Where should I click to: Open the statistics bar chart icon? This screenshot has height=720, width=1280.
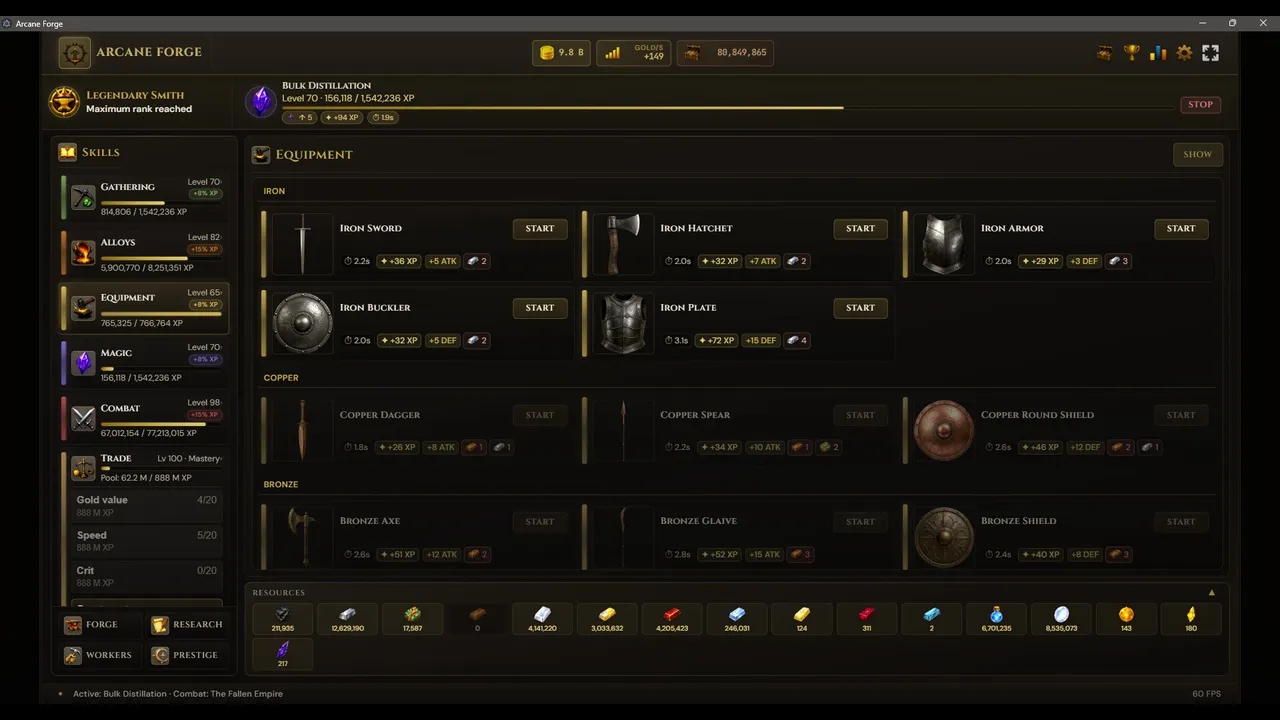(x=1158, y=53)
